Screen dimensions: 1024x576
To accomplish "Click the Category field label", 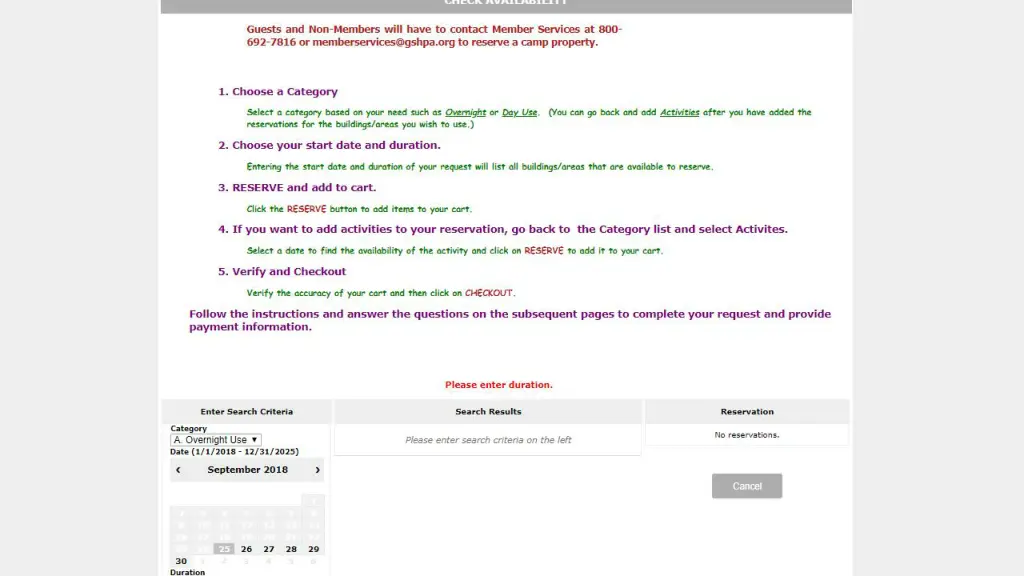I will [188, 428].
